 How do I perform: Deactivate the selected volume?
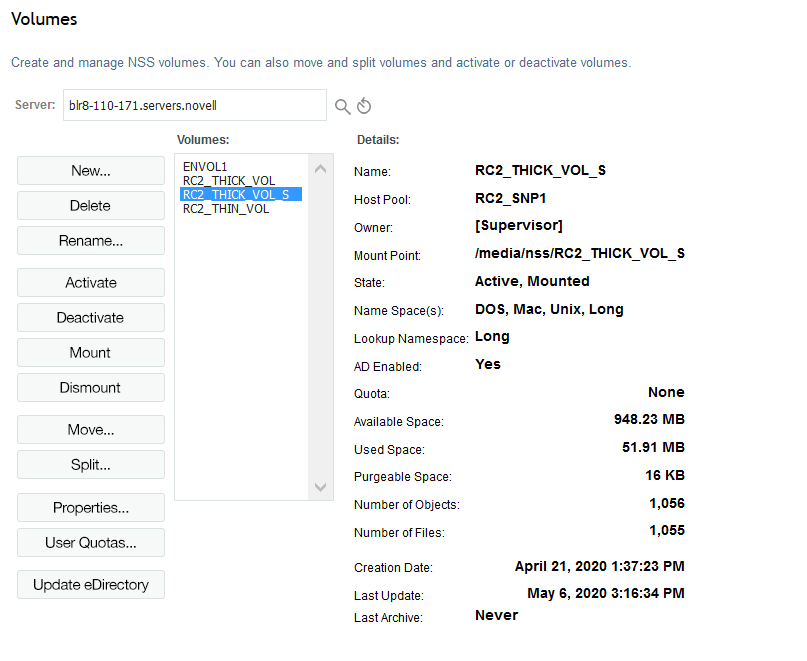click(x=90, y=317)
